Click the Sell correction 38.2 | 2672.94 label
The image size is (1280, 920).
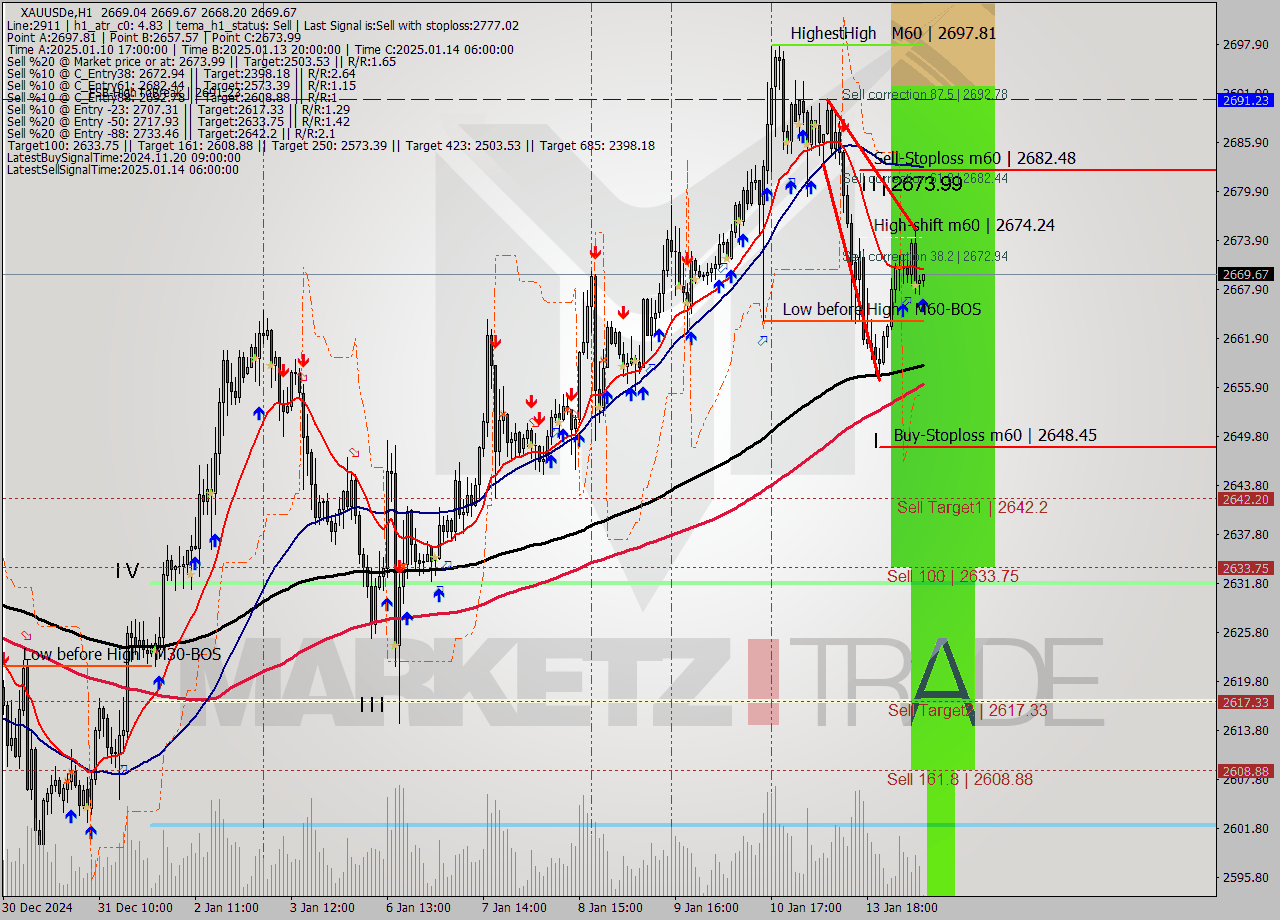[x=924, y=257]
